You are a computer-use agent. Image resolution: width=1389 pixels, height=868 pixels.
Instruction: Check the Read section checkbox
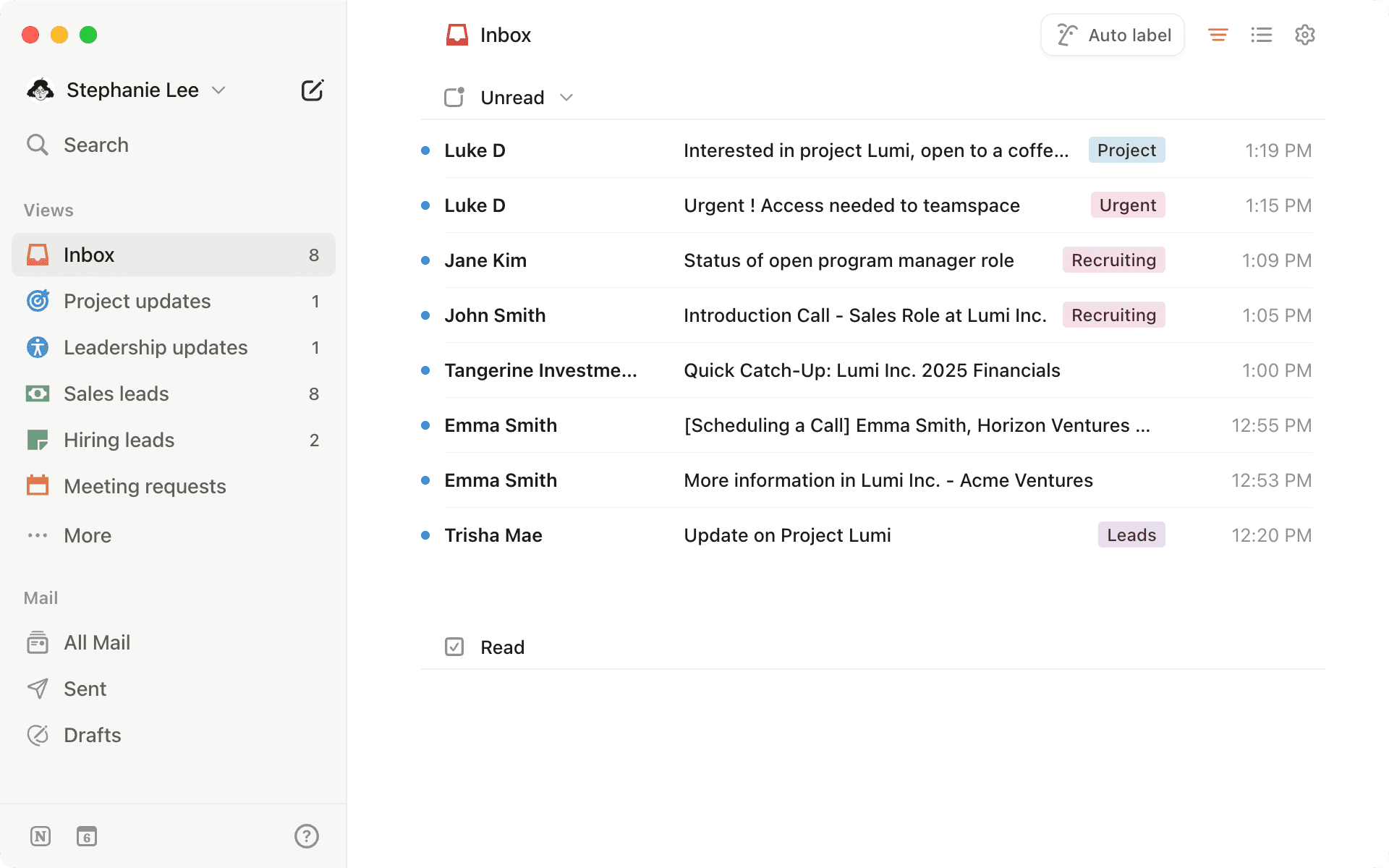[454, 647]
